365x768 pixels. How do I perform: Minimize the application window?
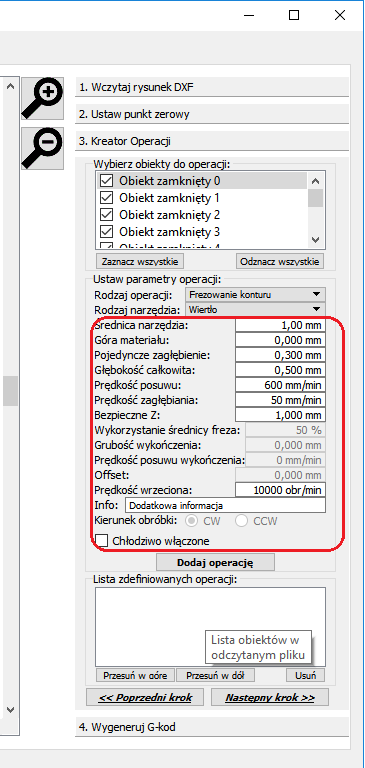[x=248, y=15]
